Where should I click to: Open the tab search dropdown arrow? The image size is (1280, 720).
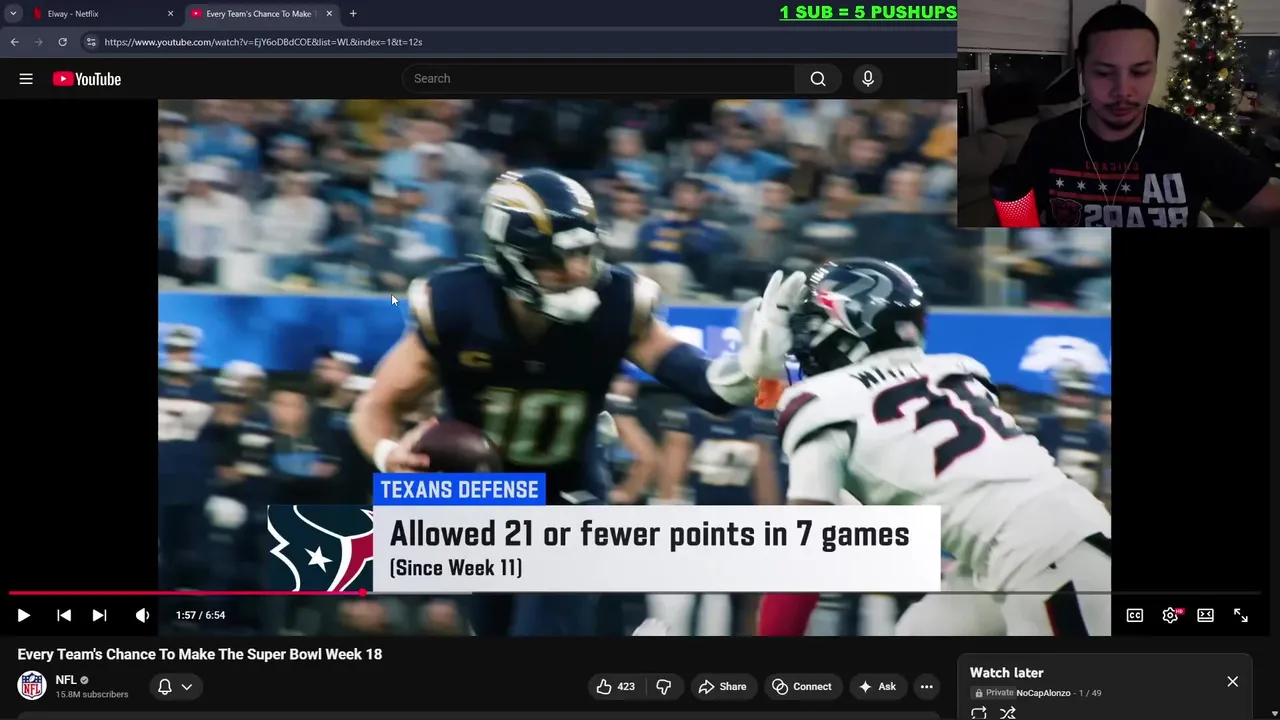(13, 14)
